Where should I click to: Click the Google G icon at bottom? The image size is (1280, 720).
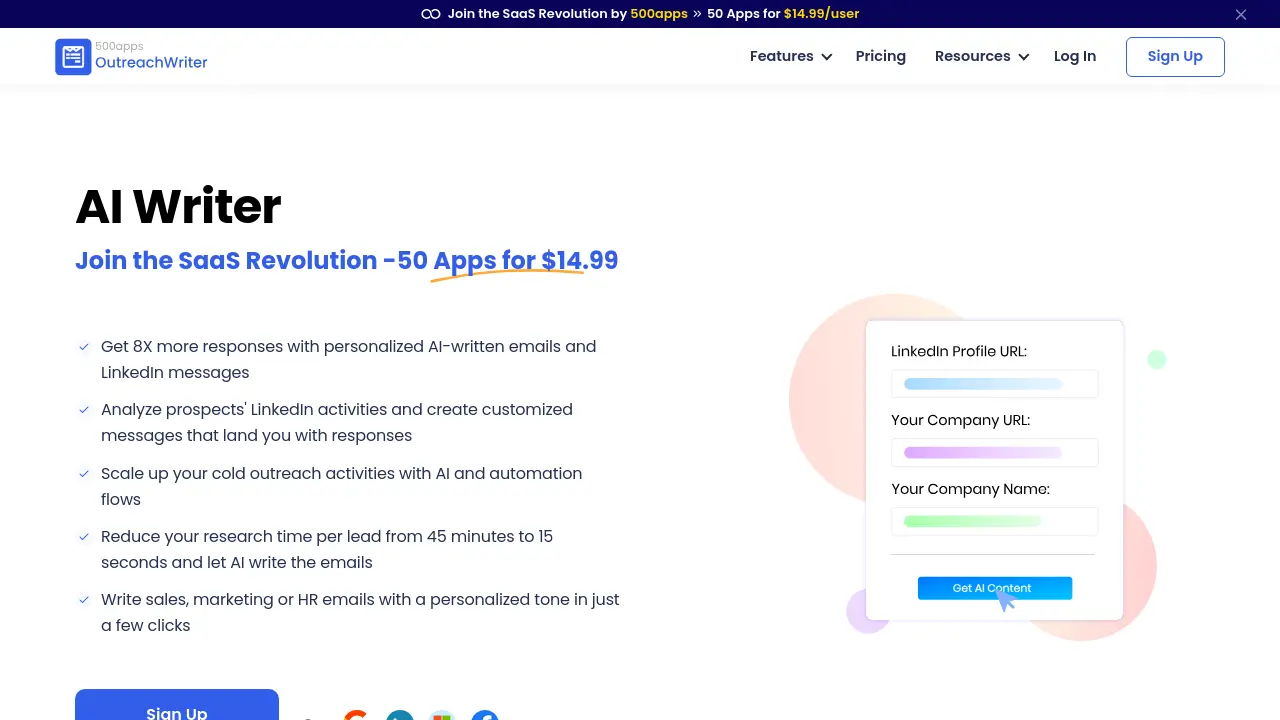click(356, 715)
